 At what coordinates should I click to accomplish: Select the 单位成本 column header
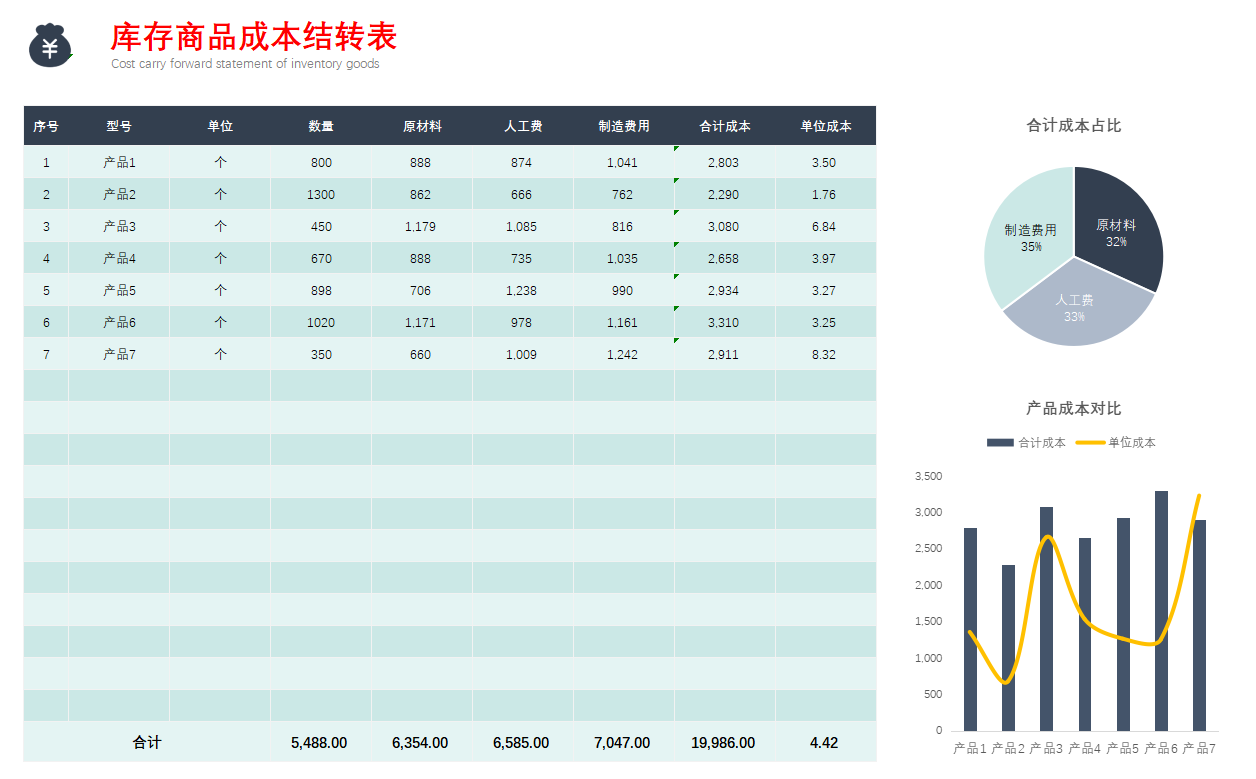click(825, 126)
